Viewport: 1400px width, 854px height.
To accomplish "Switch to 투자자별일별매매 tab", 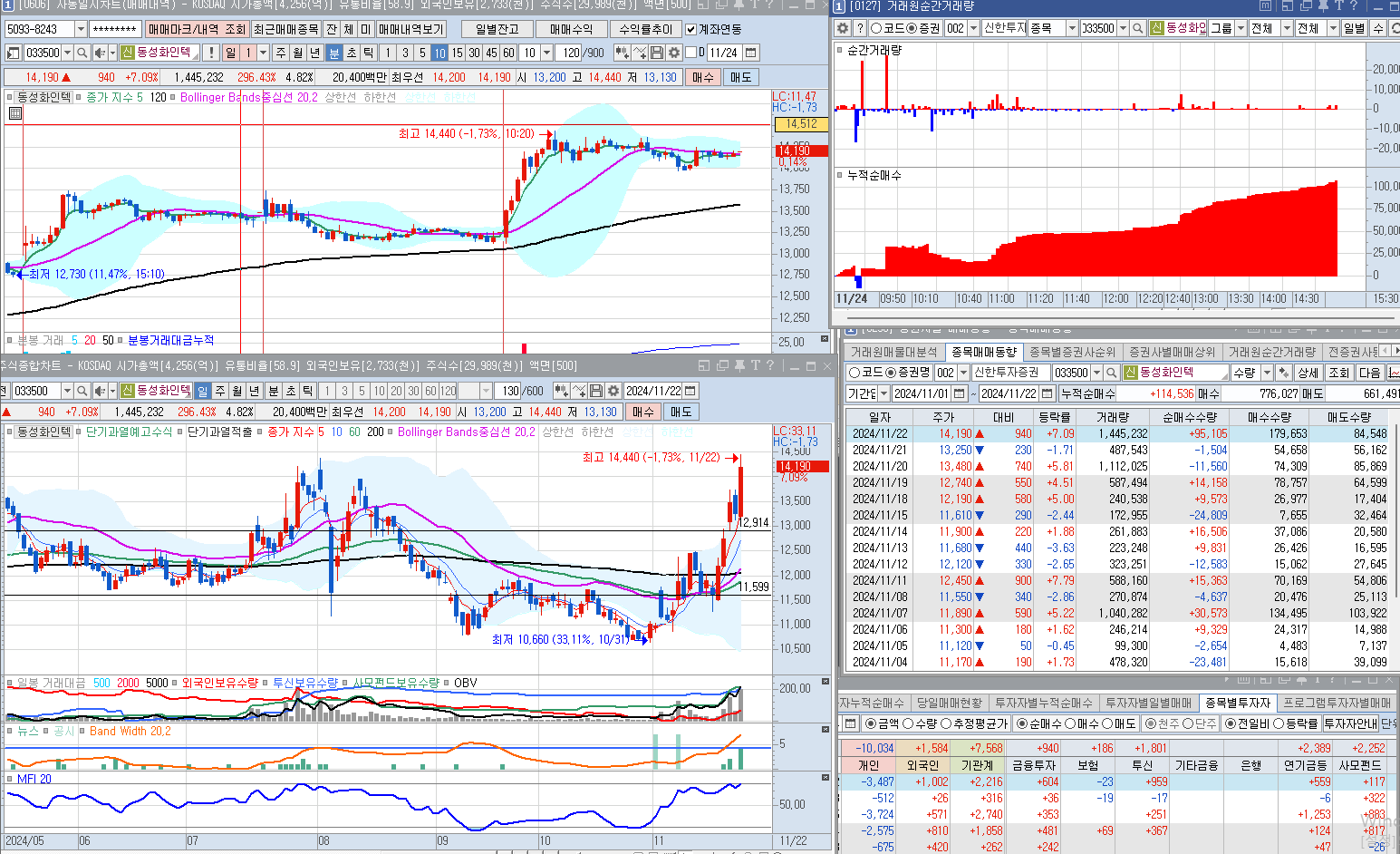I will click(1149, 703).
